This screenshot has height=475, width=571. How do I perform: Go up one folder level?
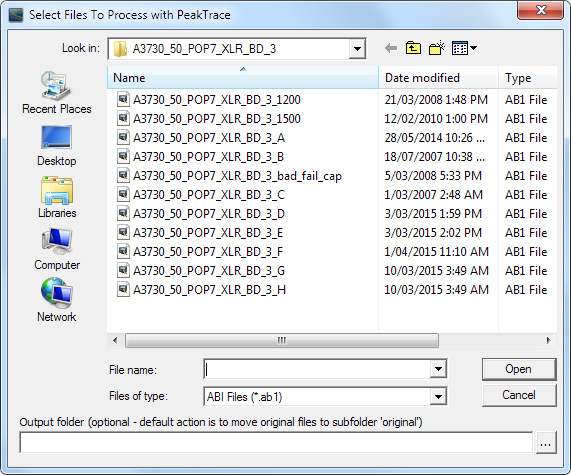413,48
